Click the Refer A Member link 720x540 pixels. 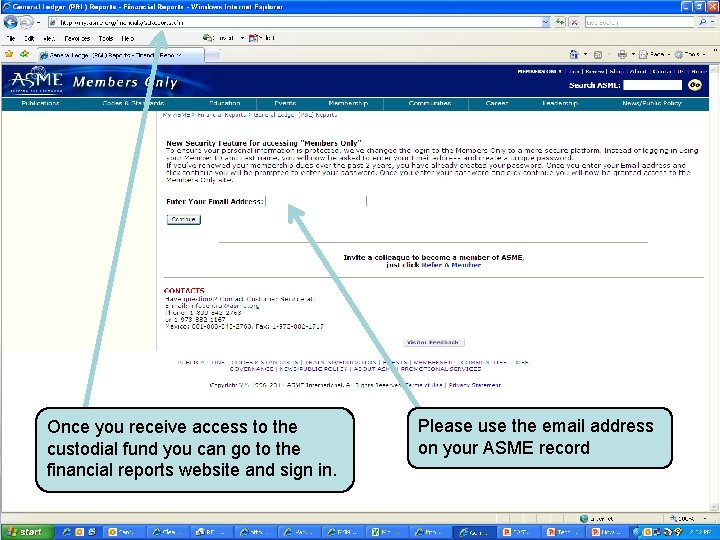(451, 265)
